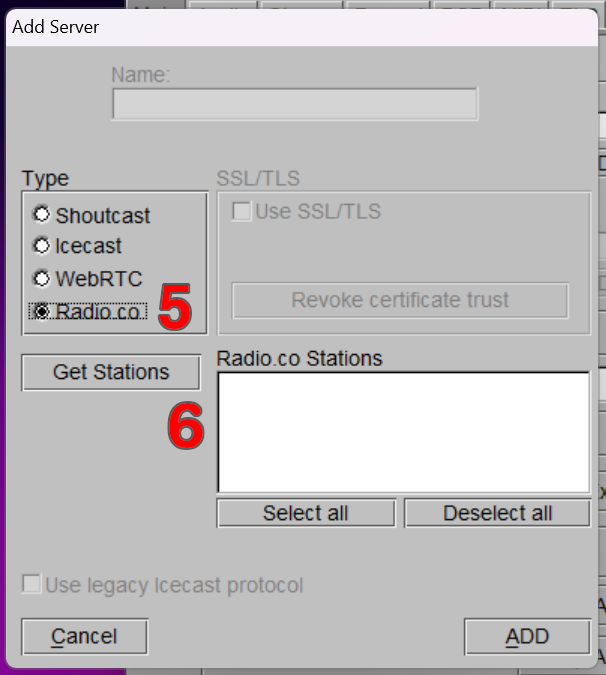The image size is (606, 675).
Task: Toggle Use legacy Icecast protocol checkbox
Action: coord(33,584)
